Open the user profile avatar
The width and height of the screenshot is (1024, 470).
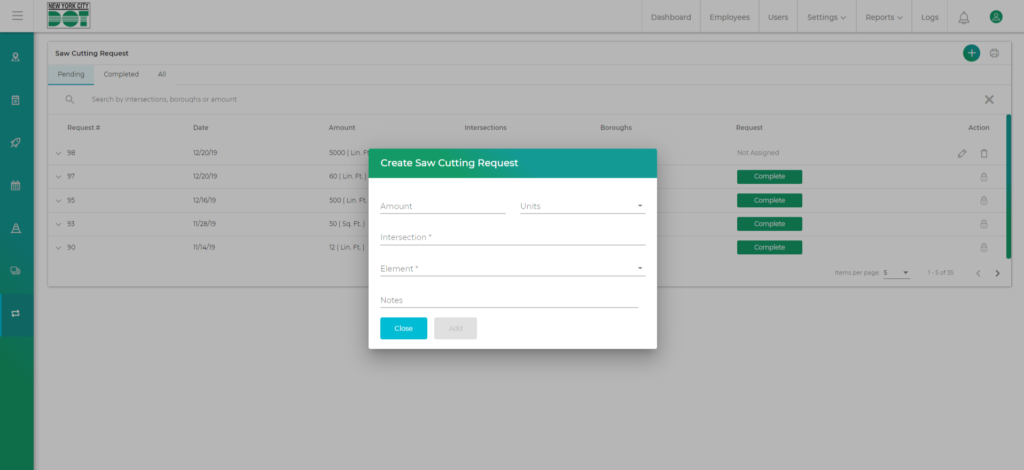click(995, 17)
